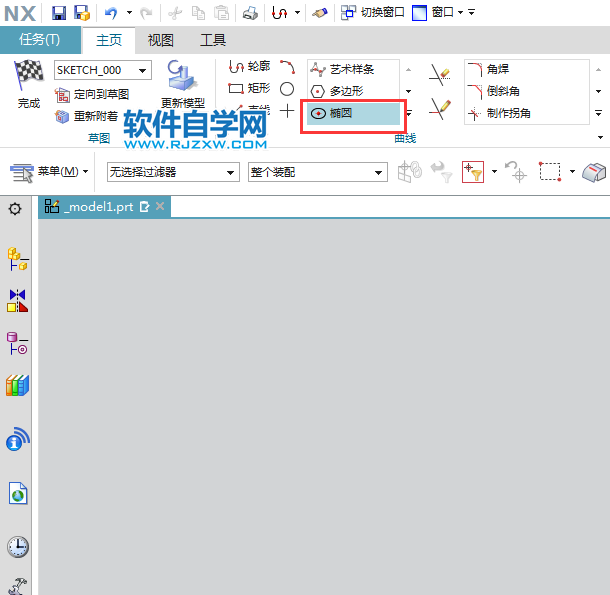Open the 无选择过滤器 selection filter dropdown
Viewport: 610px width, 595px height.
tap(173, 172)
